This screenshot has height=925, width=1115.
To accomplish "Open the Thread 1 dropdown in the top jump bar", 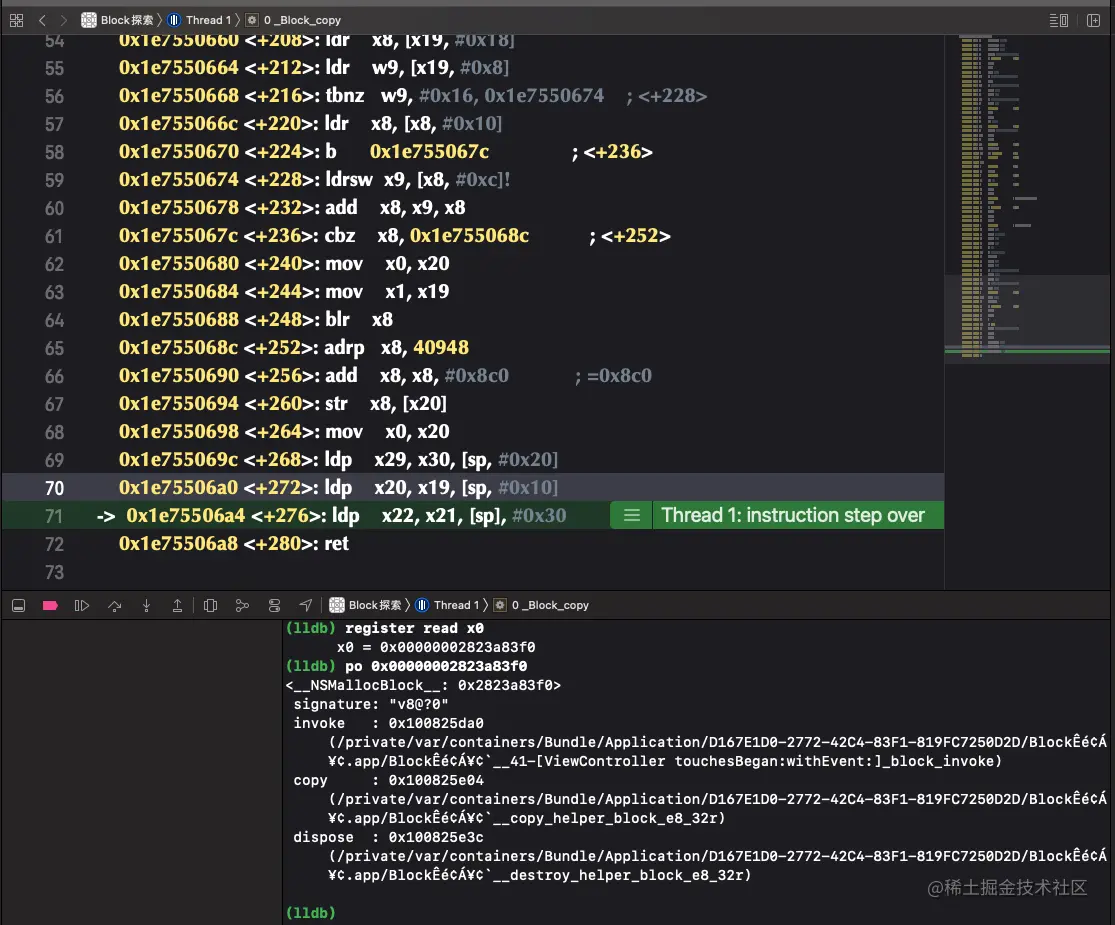I will click(x=200, y=20).
